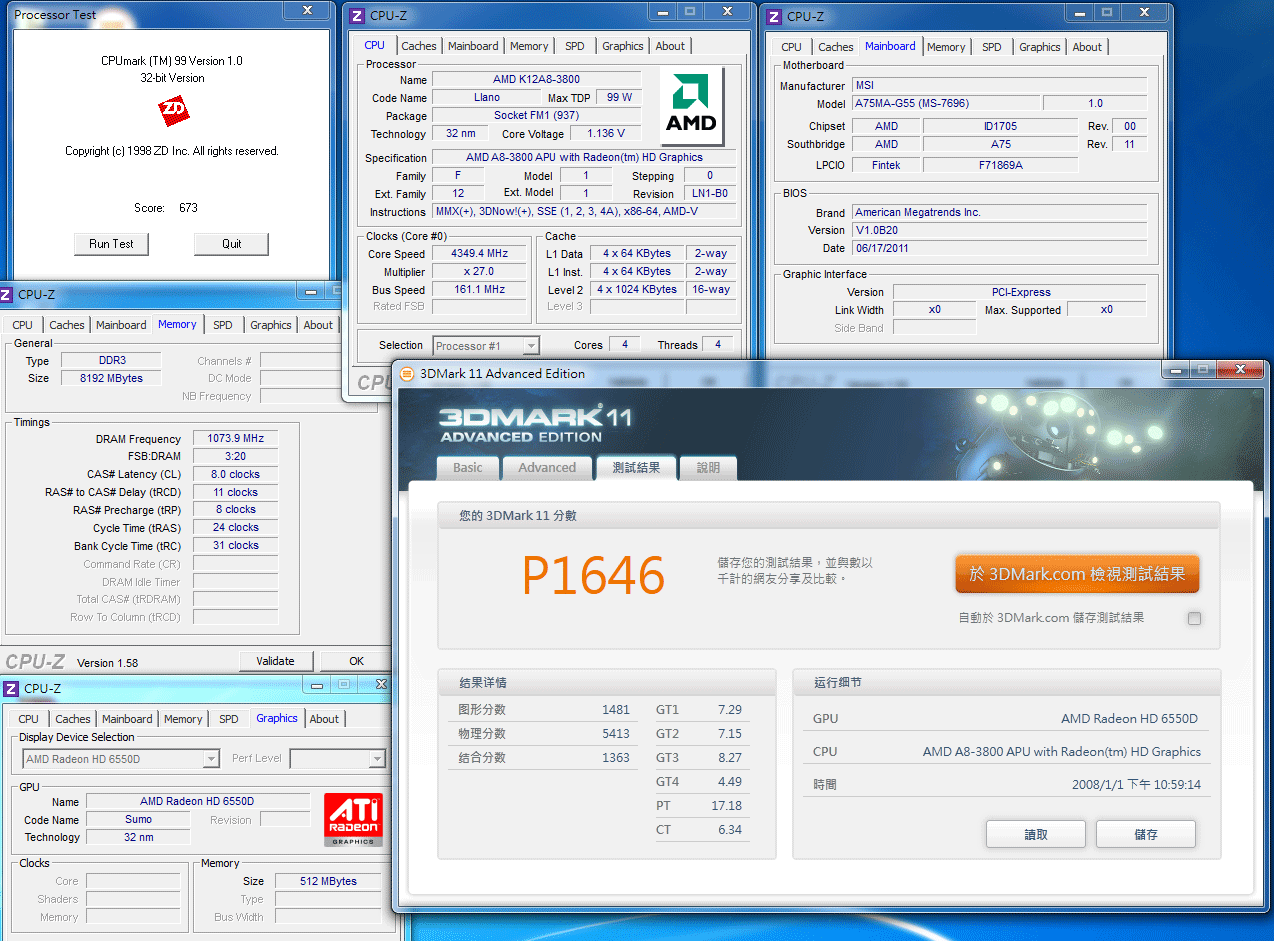Click the Validate button in CPU-Z
The height and width of the screenshot is (941, 1274).
pyautogui.click(x=276, y=661)
